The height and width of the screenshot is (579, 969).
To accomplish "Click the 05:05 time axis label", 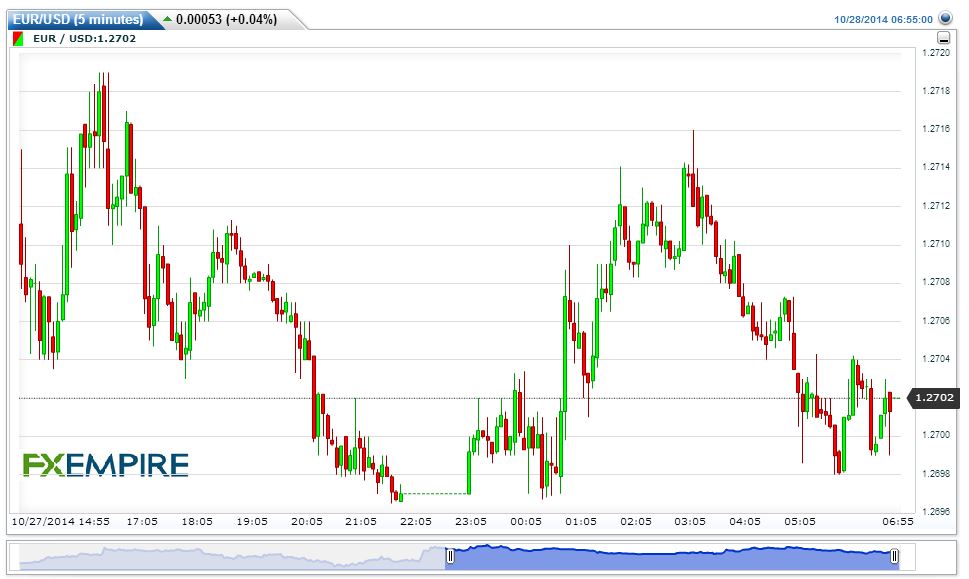I will pyautogui.click(x=800, y=522).
